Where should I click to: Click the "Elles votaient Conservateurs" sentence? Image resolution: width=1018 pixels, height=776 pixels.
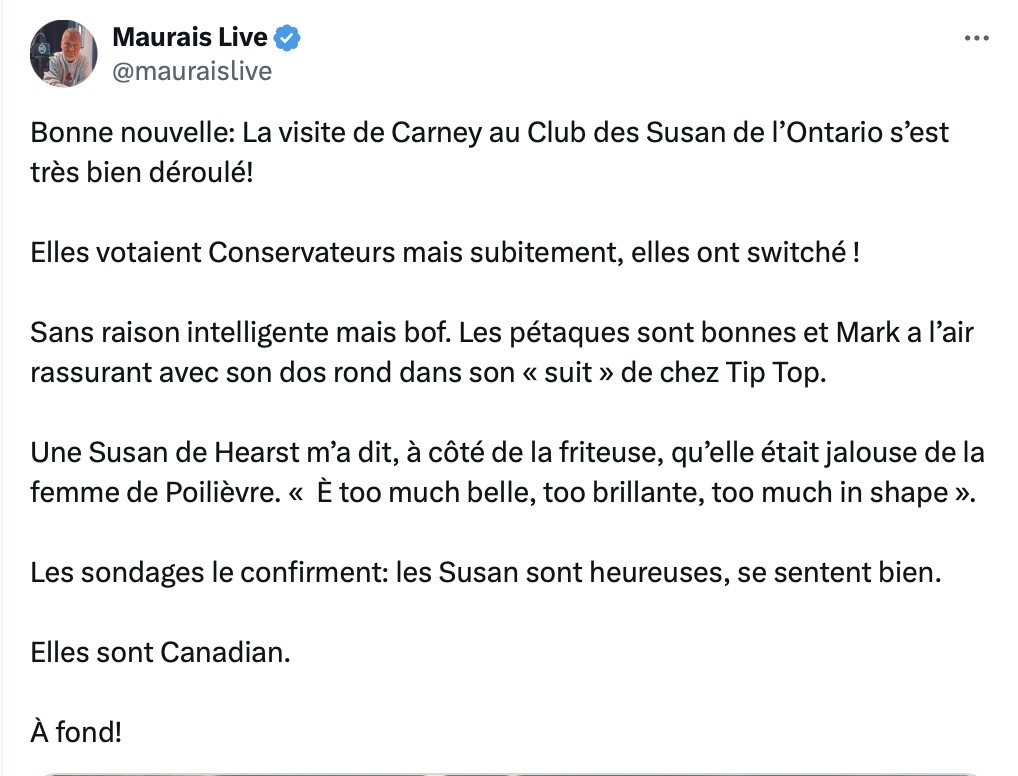click(445, 253)
